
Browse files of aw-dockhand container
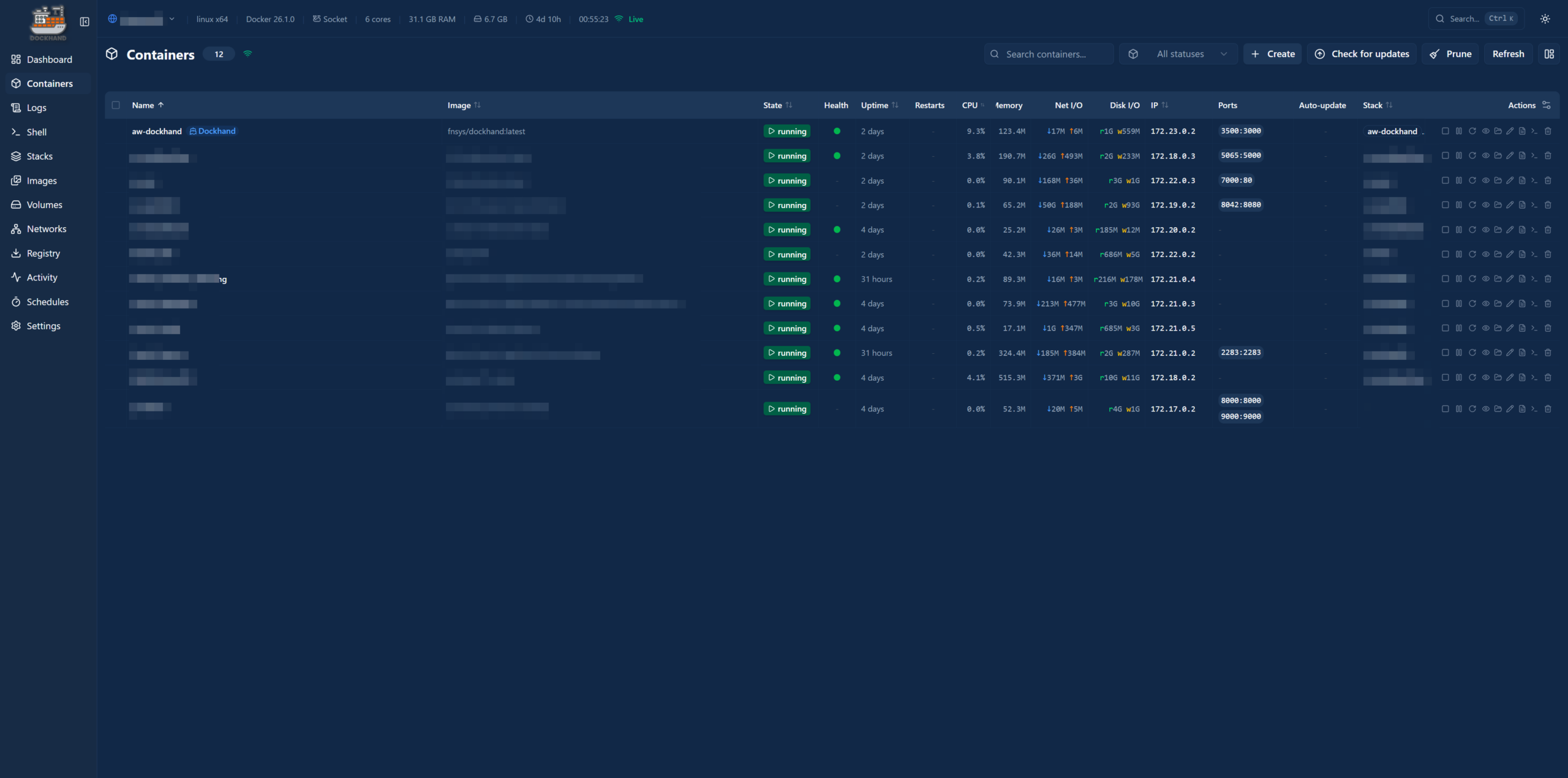[1498, 131]
